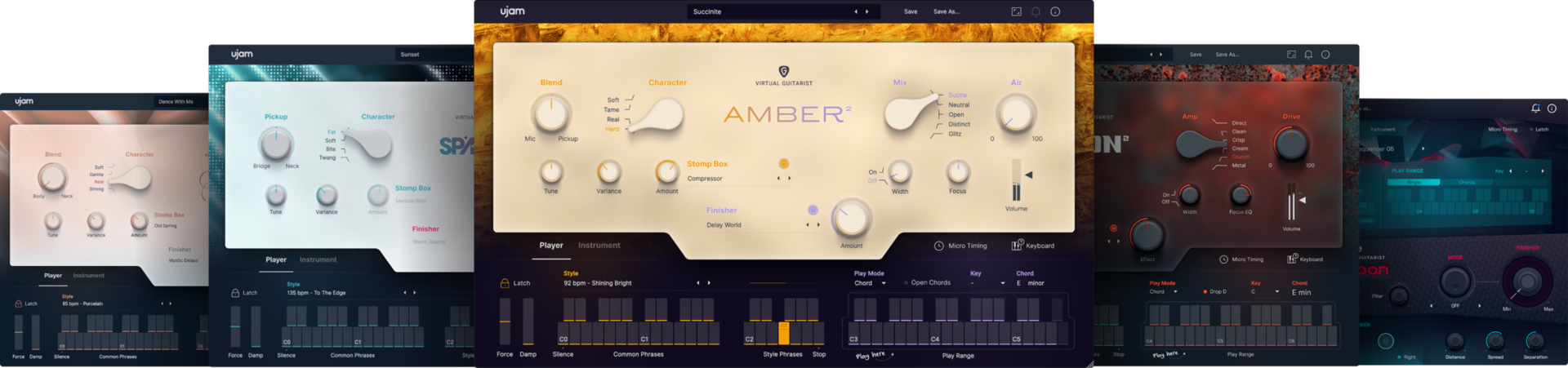Viewport: 1568px width, 368px height.
Task: Click the Blend knob in Amber
Action: (x=551, y=113)
